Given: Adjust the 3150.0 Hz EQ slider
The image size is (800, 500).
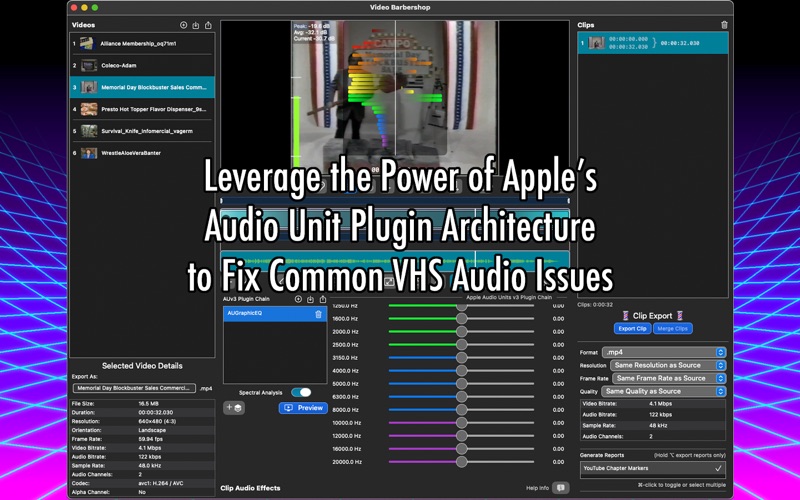Looking at the screenshot, I should pyautogui.click(x=461, y=358).
